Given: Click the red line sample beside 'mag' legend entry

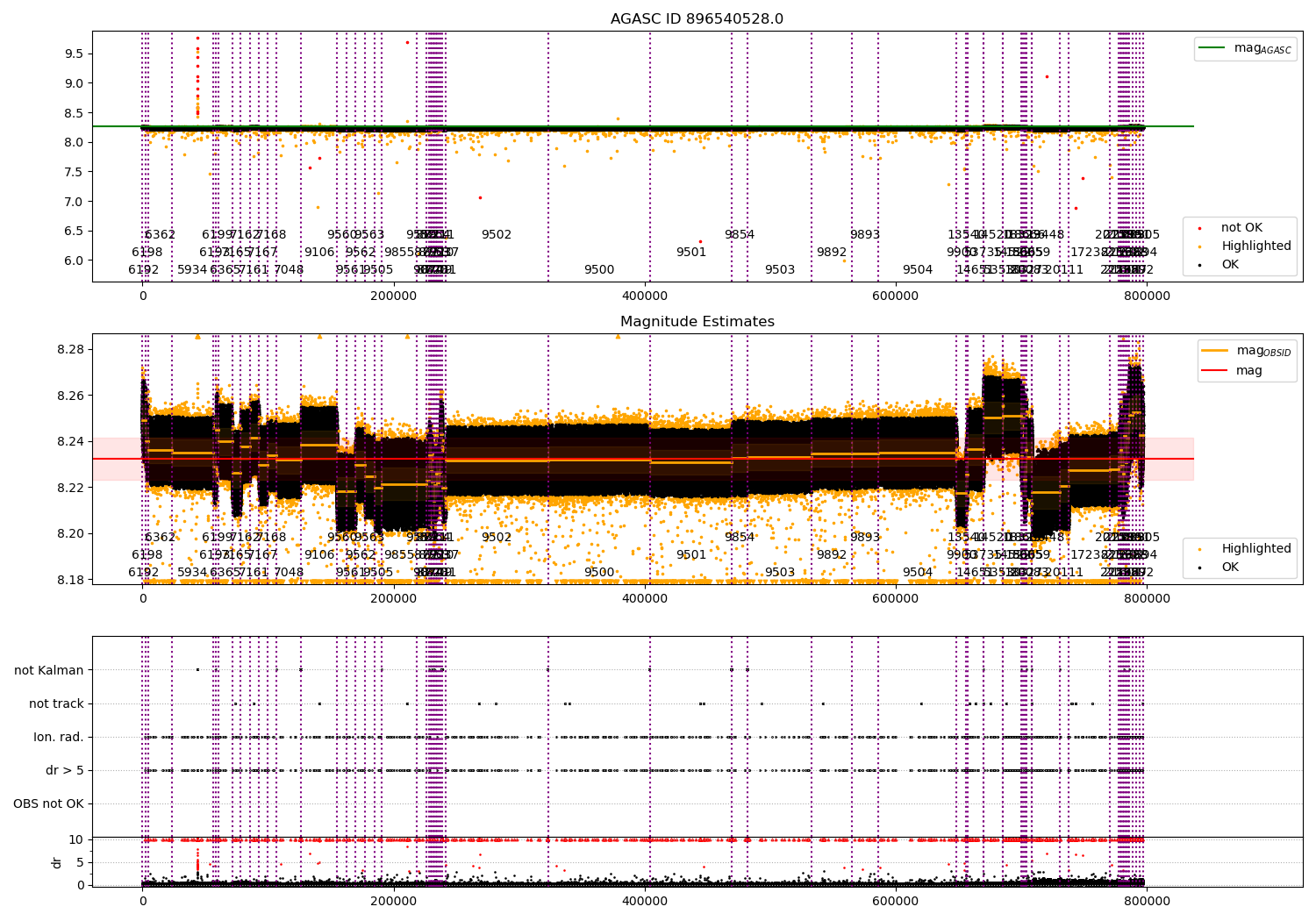Looking at the screenshot, I should (x=1215, y=370).
